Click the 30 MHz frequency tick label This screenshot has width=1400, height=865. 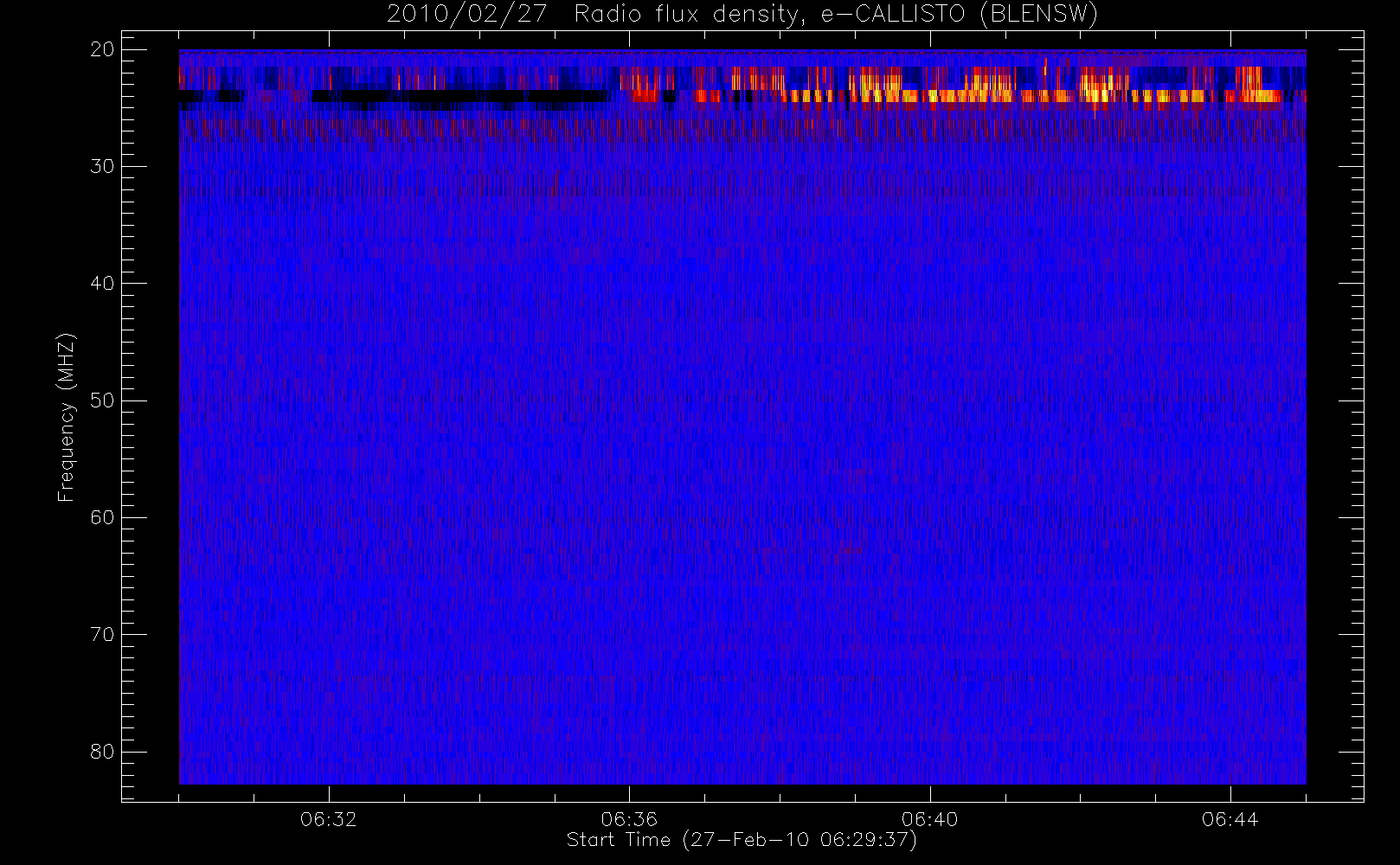[102, 166]
